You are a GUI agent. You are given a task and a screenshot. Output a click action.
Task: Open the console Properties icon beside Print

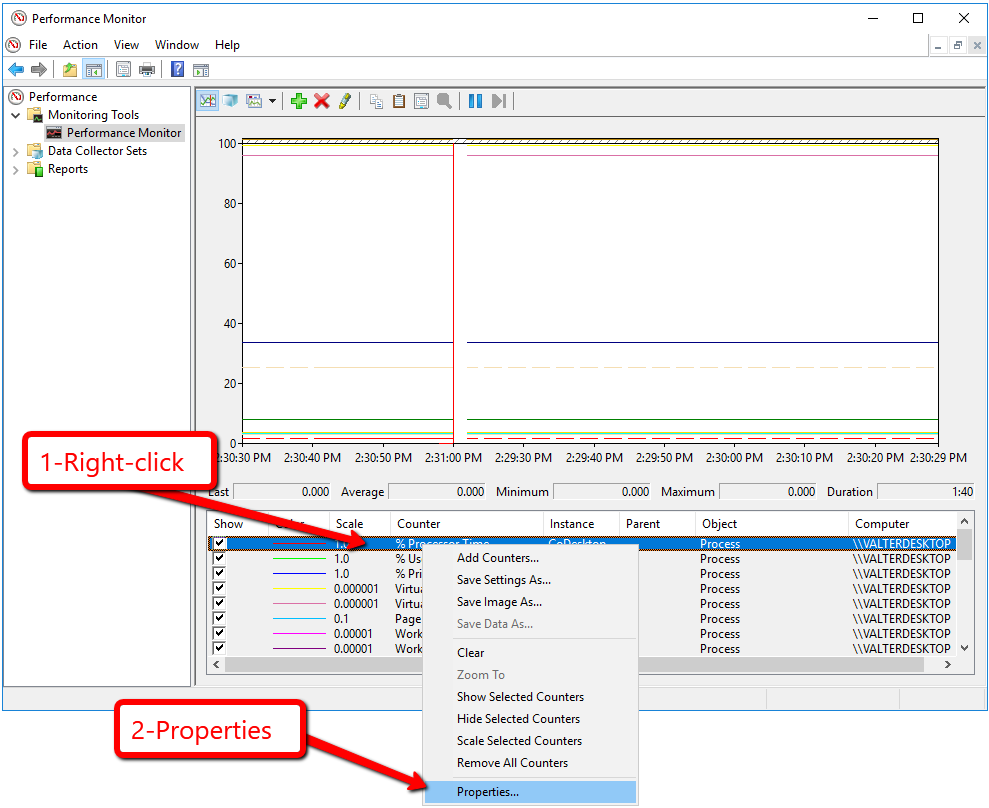coord(124,69)
